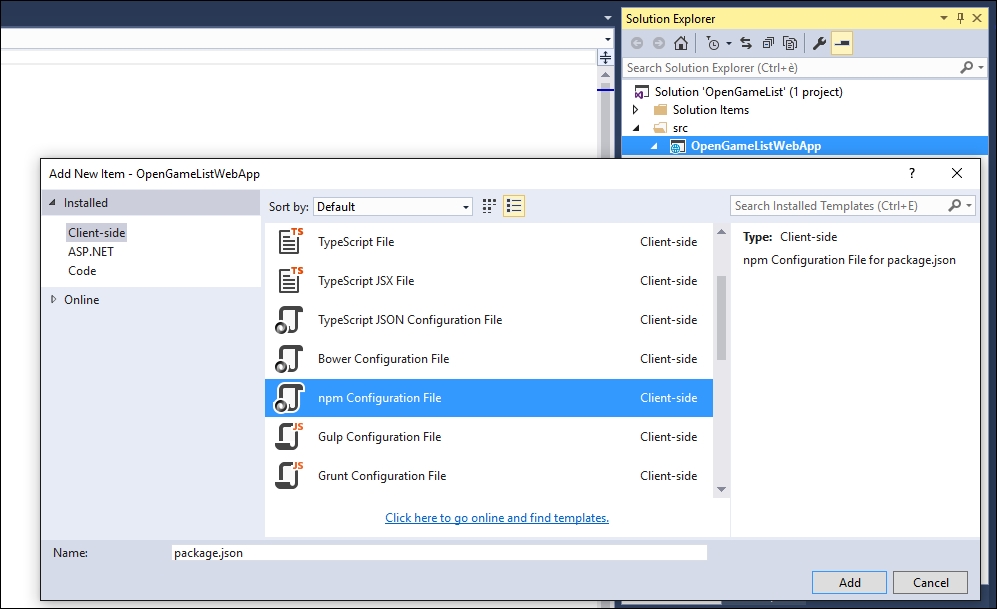The width and height of the screenshot is (997, 609).
Task: Collapse the src folder
Action: [636, 128]
